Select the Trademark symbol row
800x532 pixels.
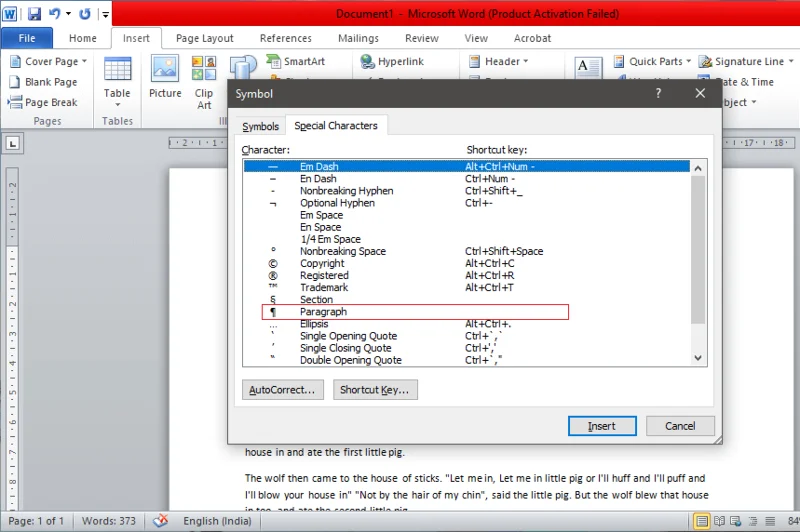point(466,288)
